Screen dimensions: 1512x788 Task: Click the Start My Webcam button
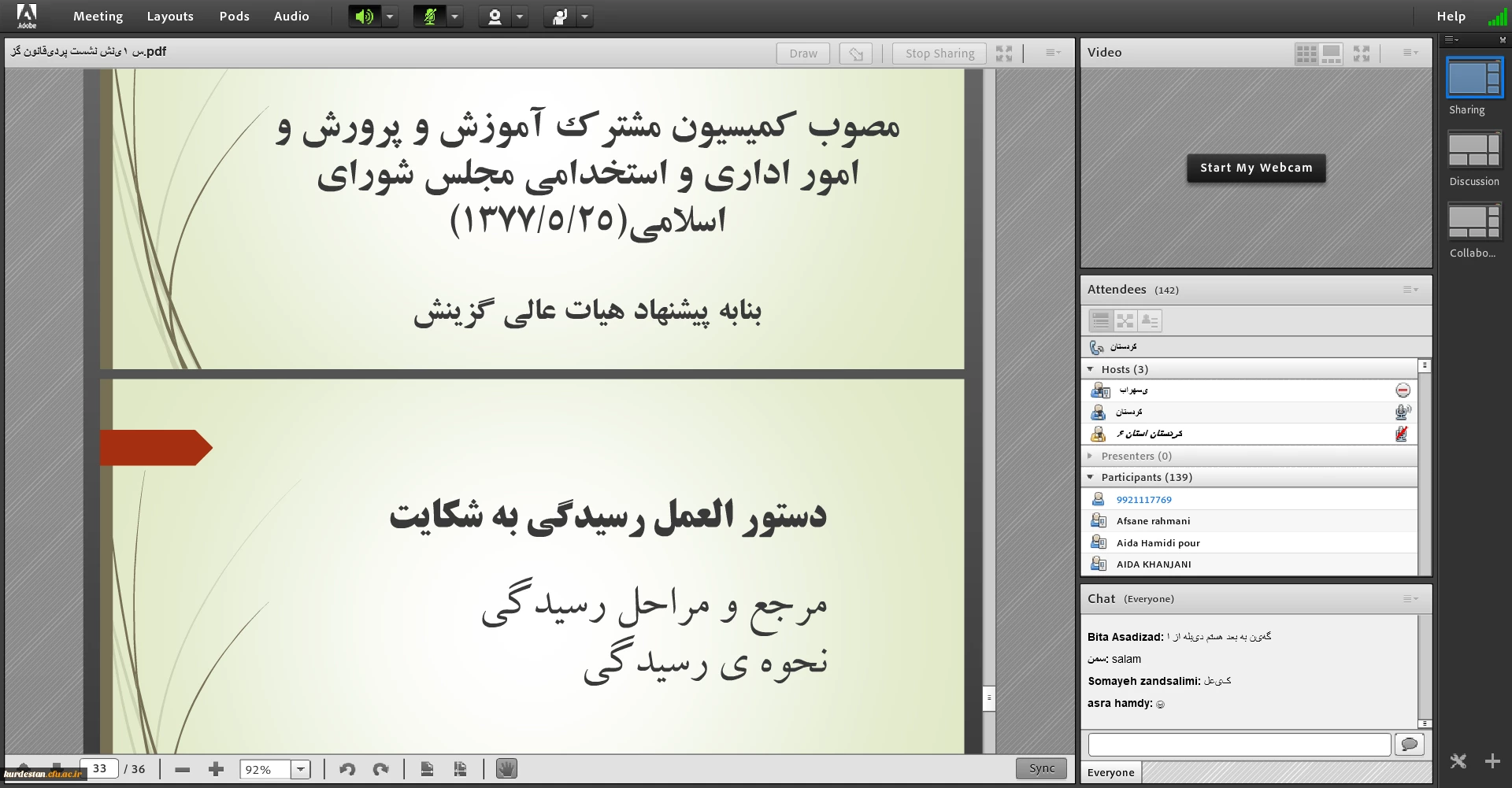coord(1256,168)
